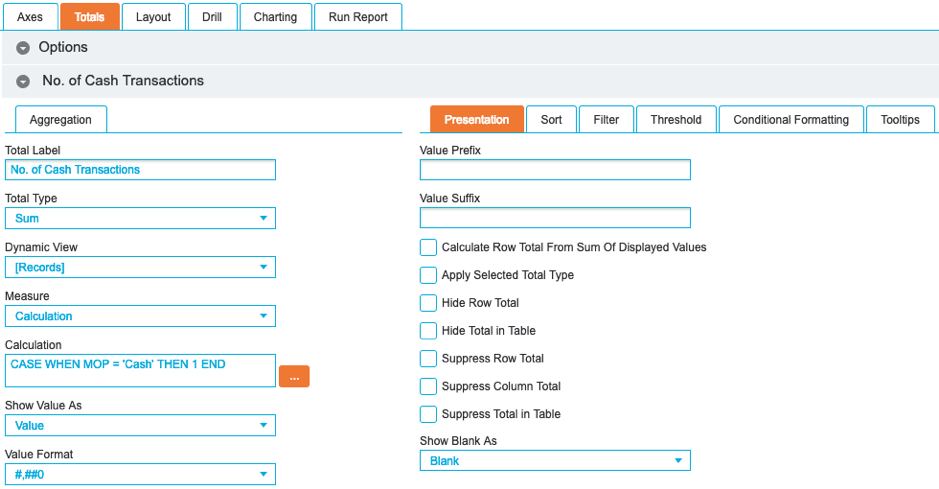
Task: Expand the Dynamic View dropdown
Action: pos(140,267)
